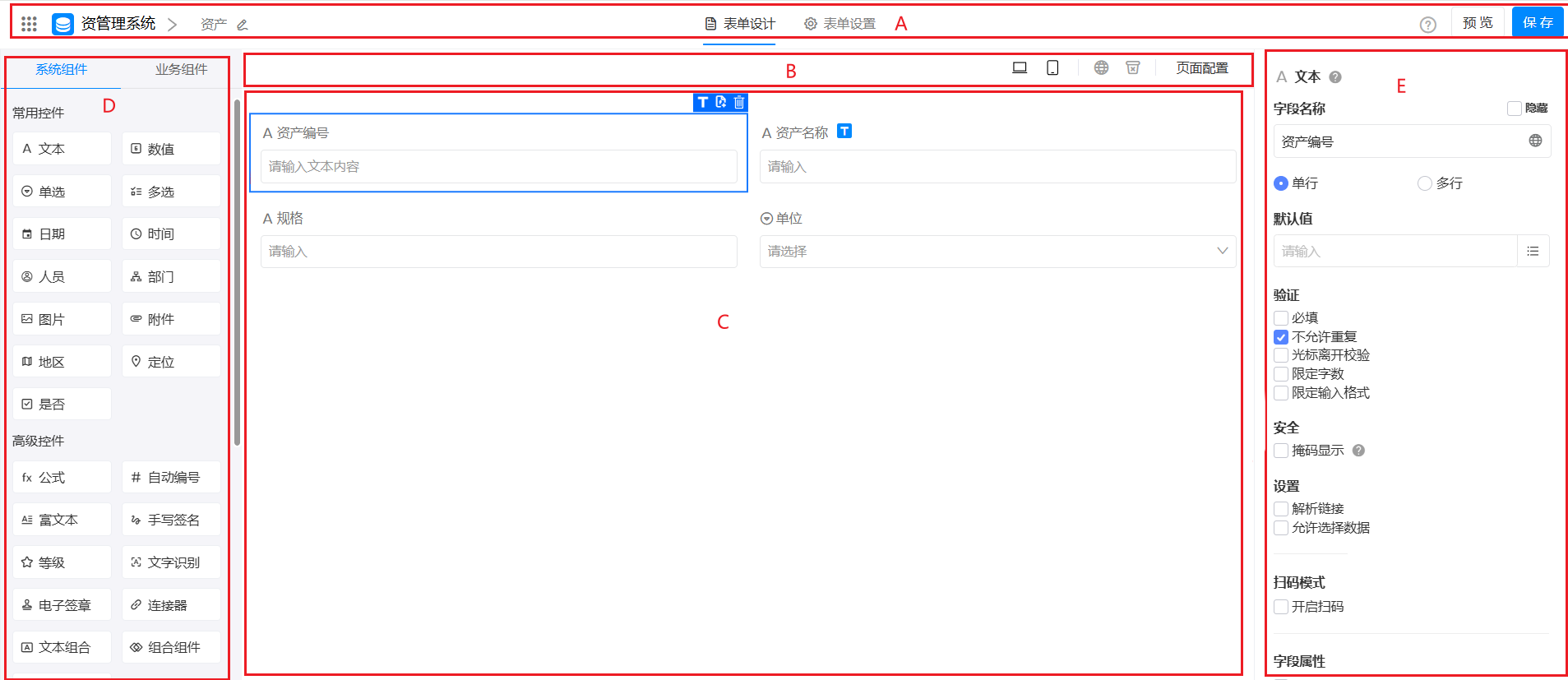Screen dimensions: 1568x680
Task: Open the app grid launcher icon
Action: (29, 24)
